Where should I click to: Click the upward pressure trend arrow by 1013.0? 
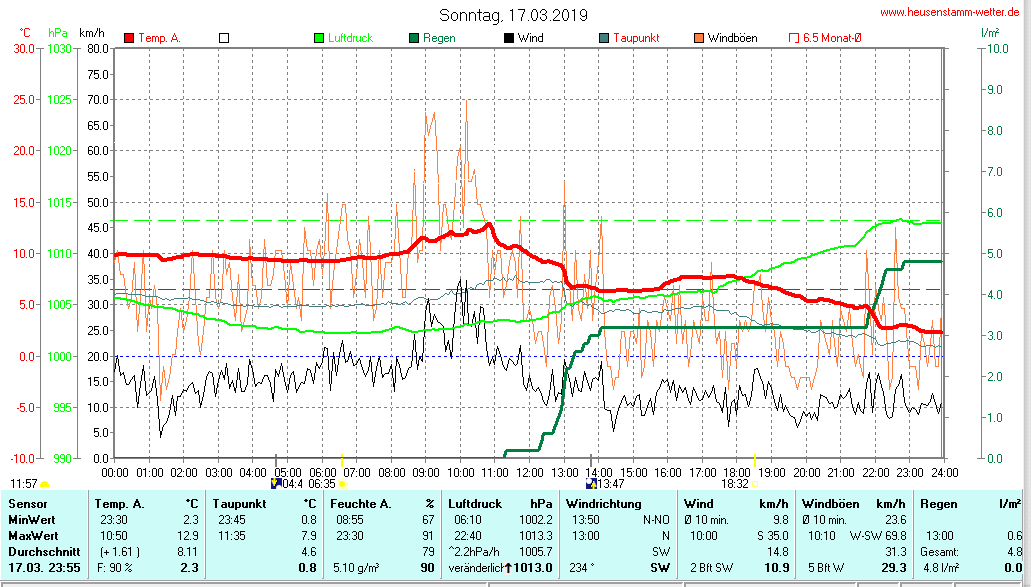pyautogui.click(x=508, y=568)
